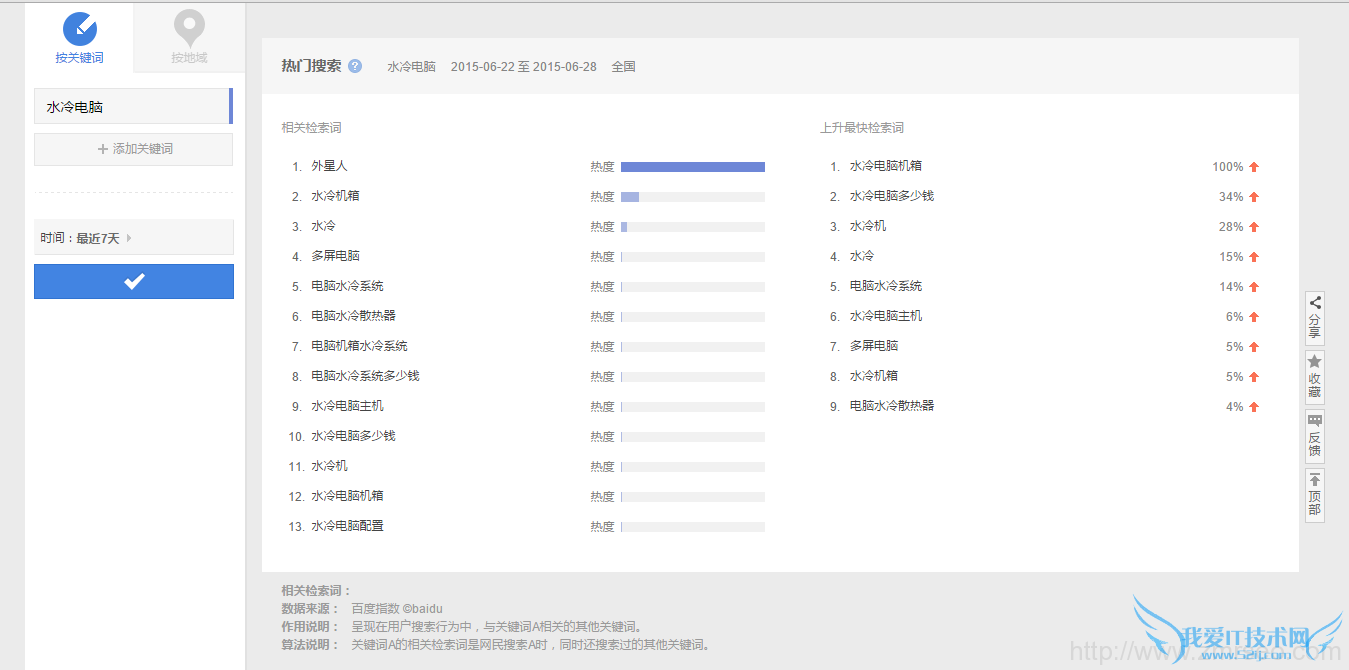
Task: Confirm with the blue checkmark button
Action: click(134, 281)
